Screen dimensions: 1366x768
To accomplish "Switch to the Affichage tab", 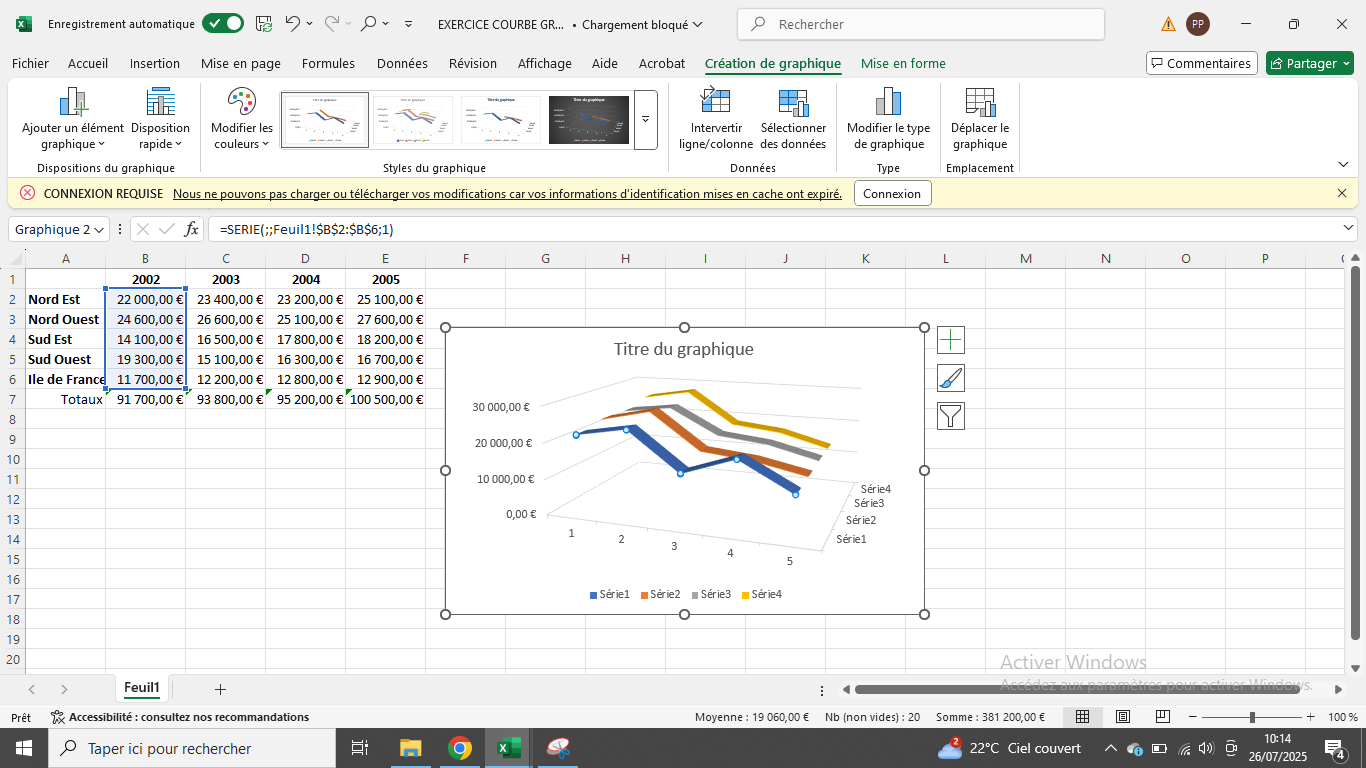I will point(545,63).
